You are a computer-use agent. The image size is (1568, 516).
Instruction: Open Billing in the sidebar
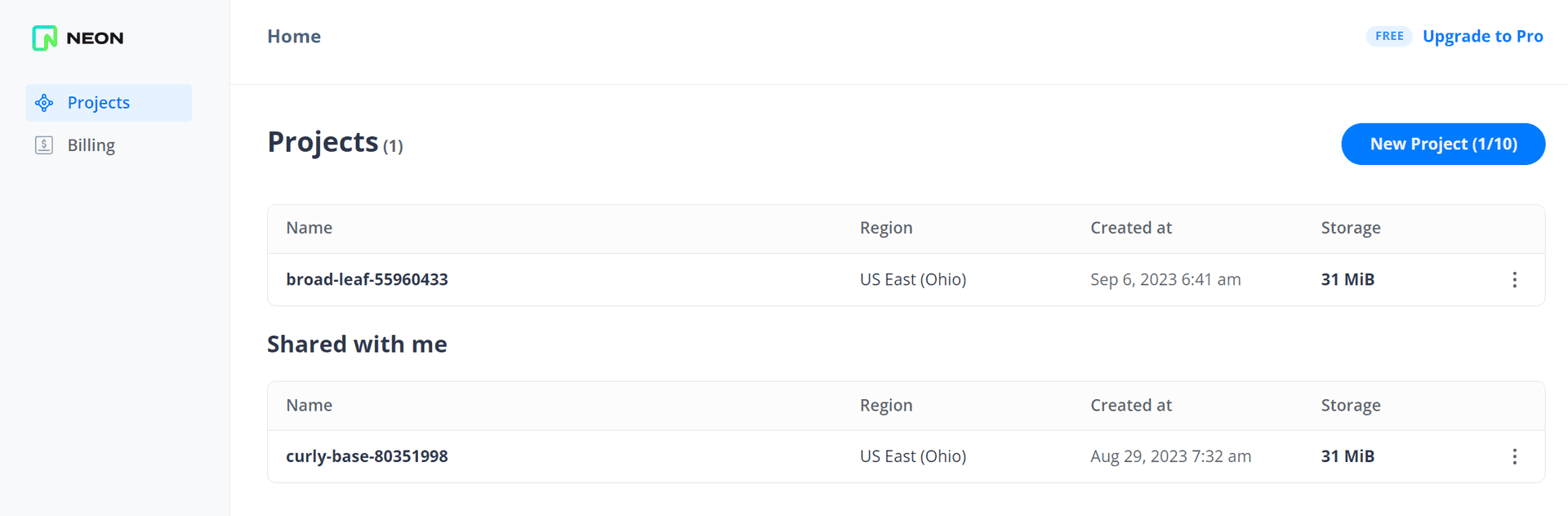coord(109,145)
